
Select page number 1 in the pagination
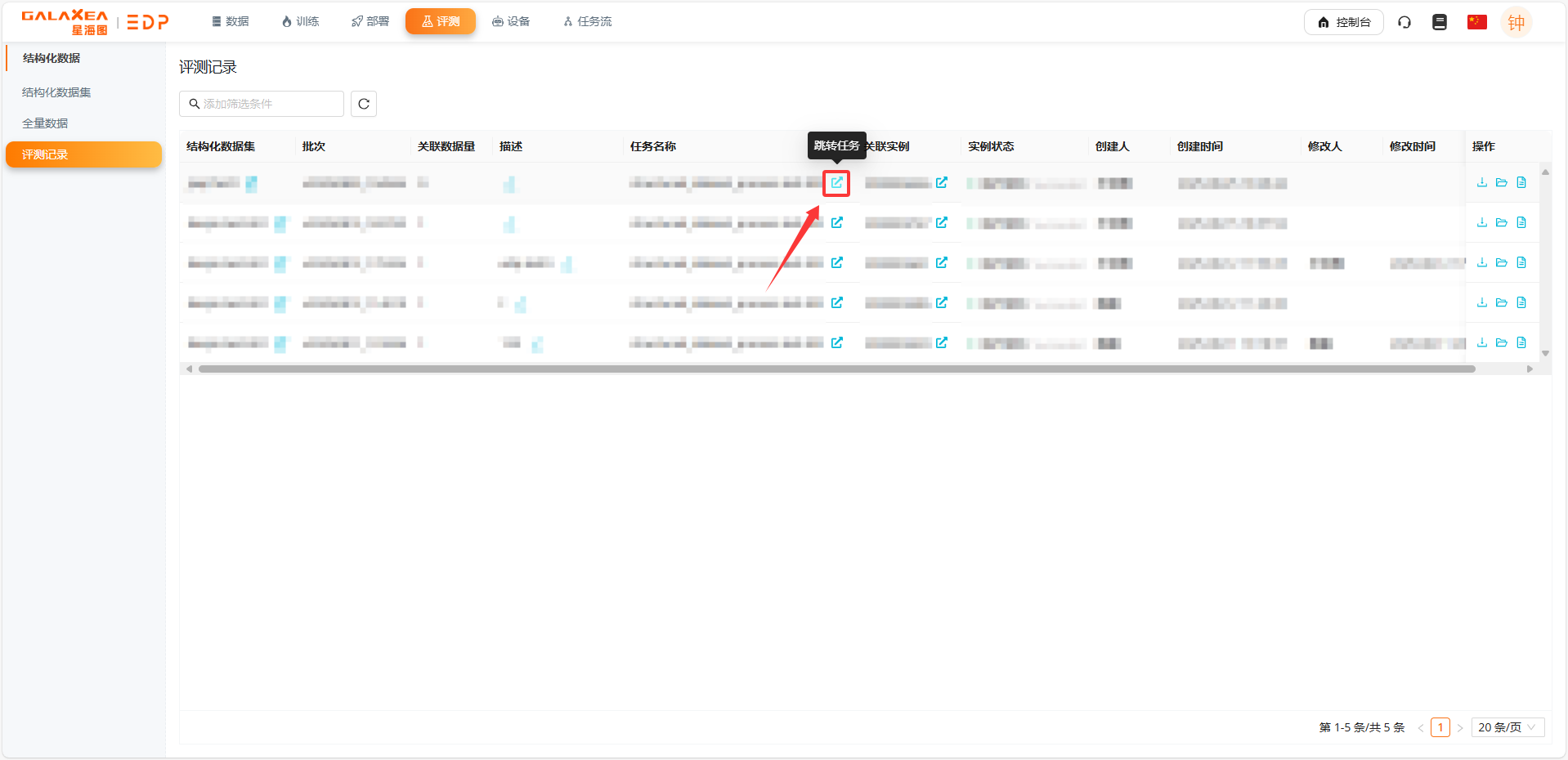click(x=1440, y=727)
